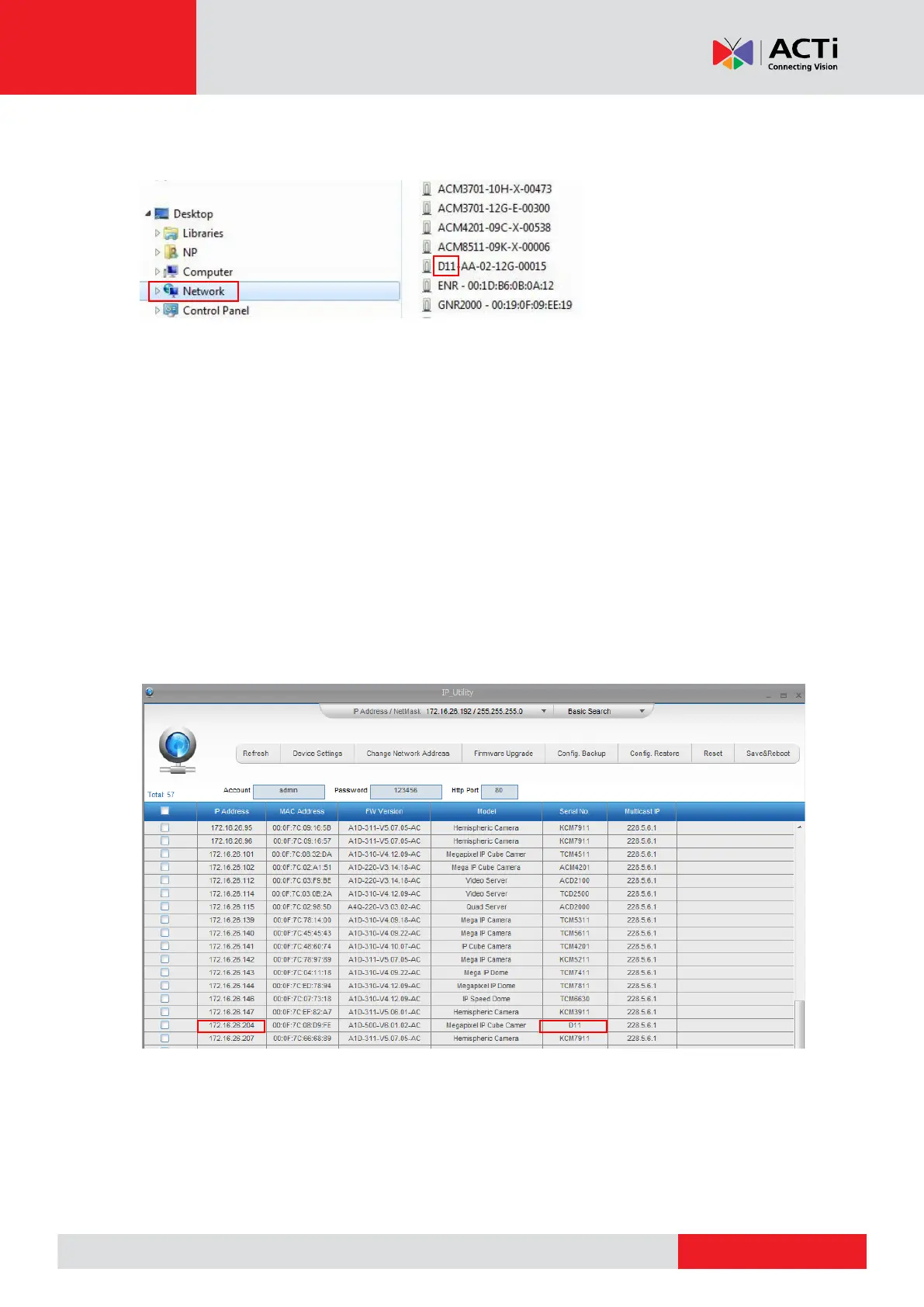Collapse the Desktop tree node

coord(147,213)
